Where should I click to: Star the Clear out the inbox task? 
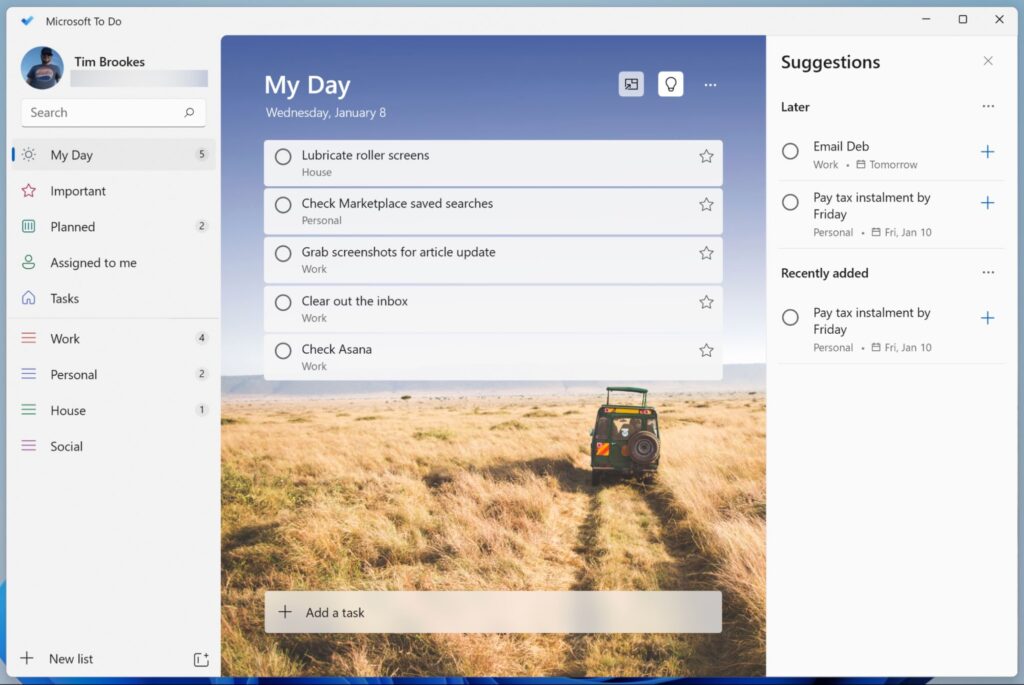706,302
